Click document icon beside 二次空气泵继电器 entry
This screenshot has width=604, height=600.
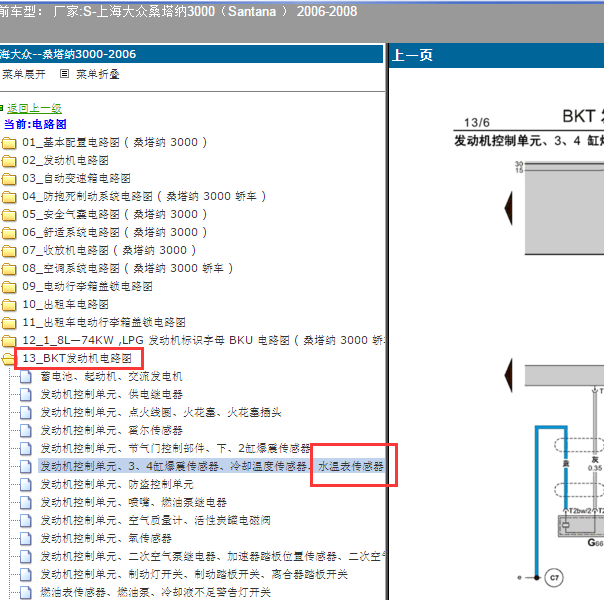(26, 556)
